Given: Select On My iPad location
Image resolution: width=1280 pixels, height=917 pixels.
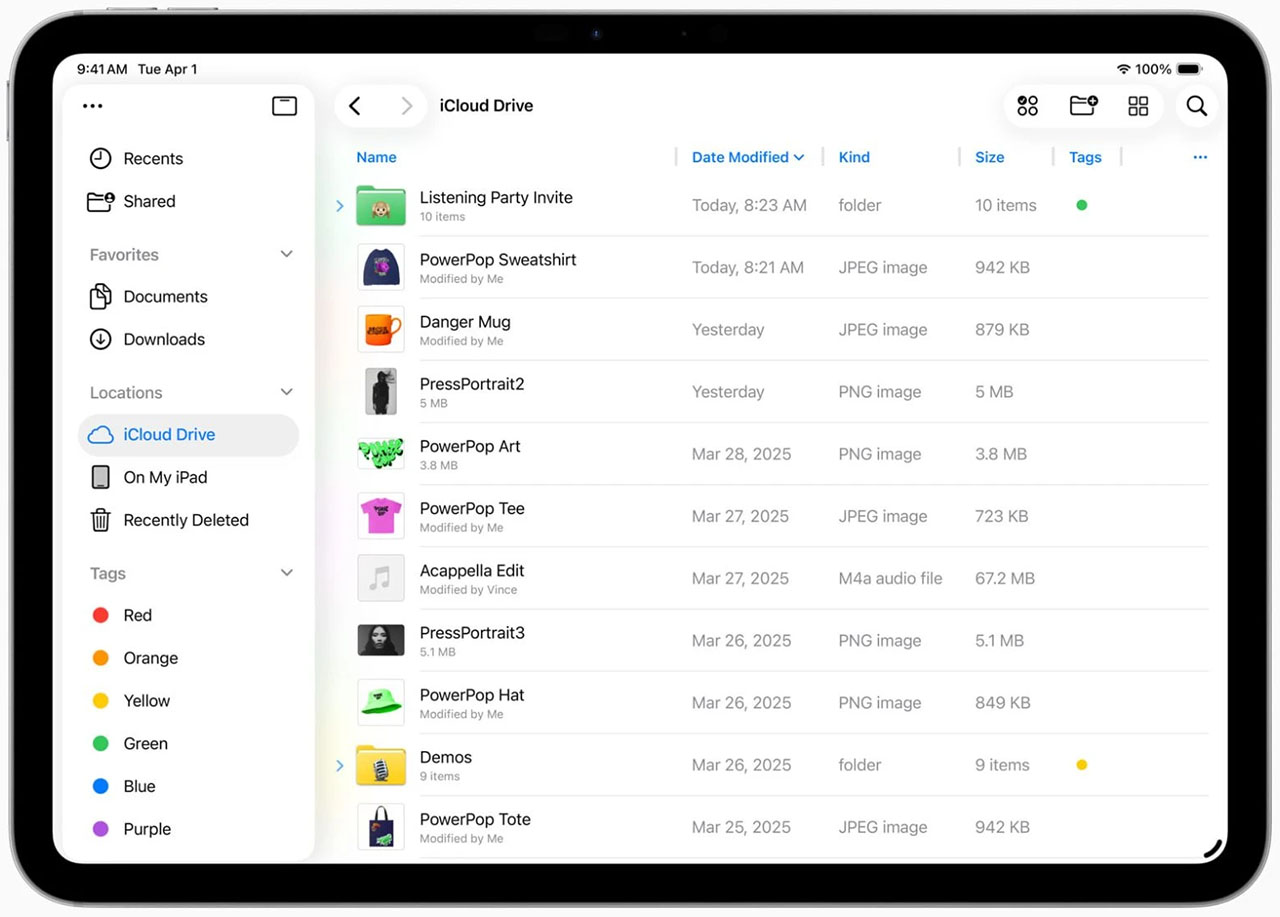Looking at the screenshot, I should (x=165, y=477).
